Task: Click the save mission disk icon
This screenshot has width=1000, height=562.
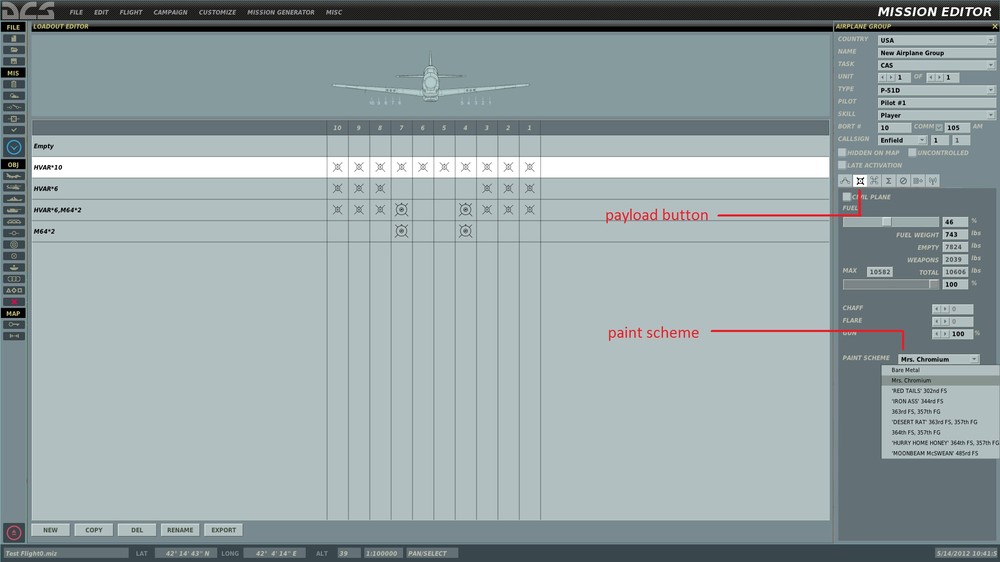Action: [13, 61]
